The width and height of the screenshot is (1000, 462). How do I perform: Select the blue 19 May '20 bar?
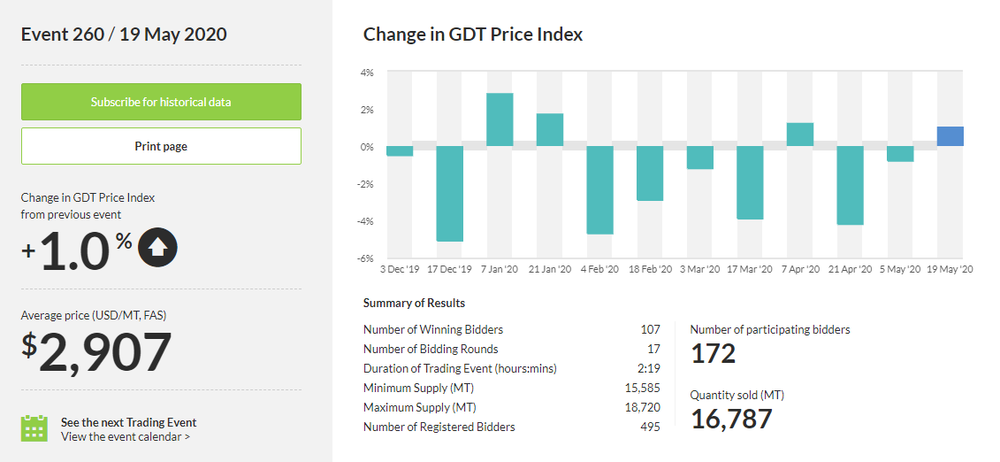coord(950,136)
